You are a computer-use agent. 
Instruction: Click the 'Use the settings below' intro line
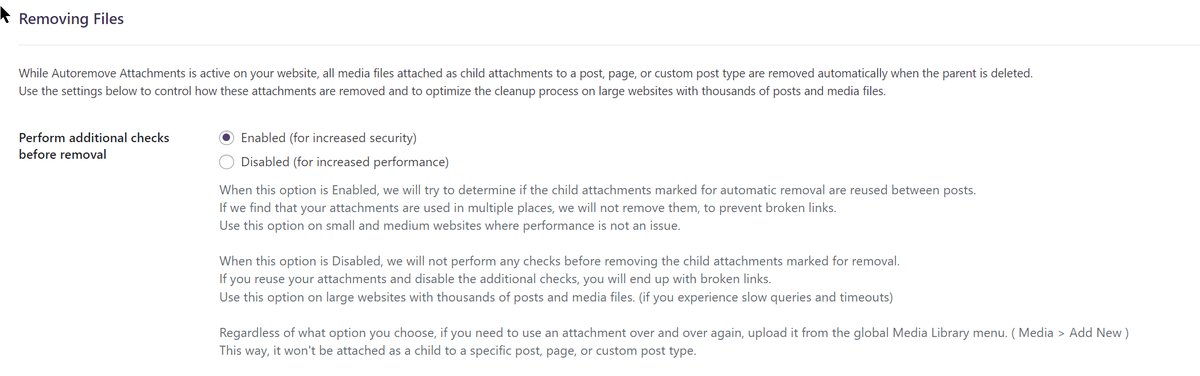pos(452,92)
